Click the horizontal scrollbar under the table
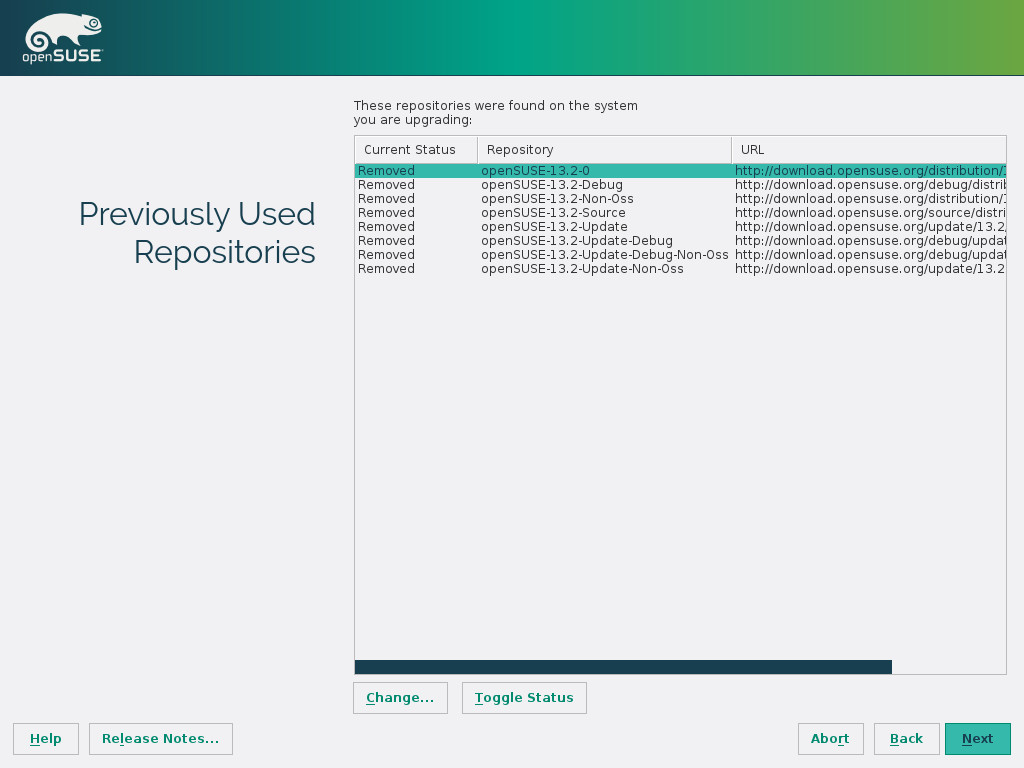Image resolution: width=1024 pixels, height=768 pixels. click(x=622, y=667)
